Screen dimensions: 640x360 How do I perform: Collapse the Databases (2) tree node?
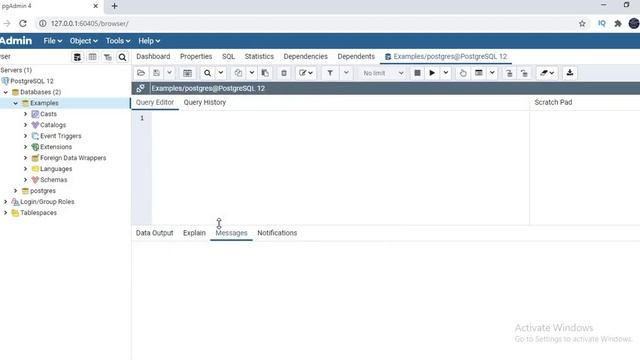click(x=6, y=92)
